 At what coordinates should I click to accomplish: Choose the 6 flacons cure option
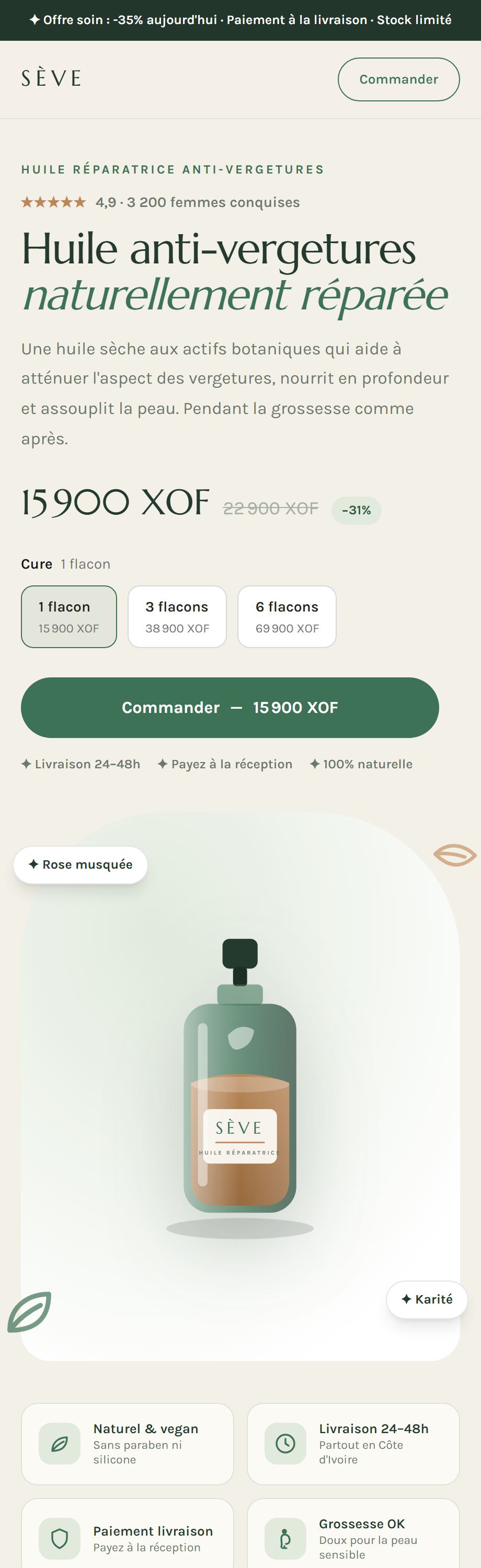287,617
